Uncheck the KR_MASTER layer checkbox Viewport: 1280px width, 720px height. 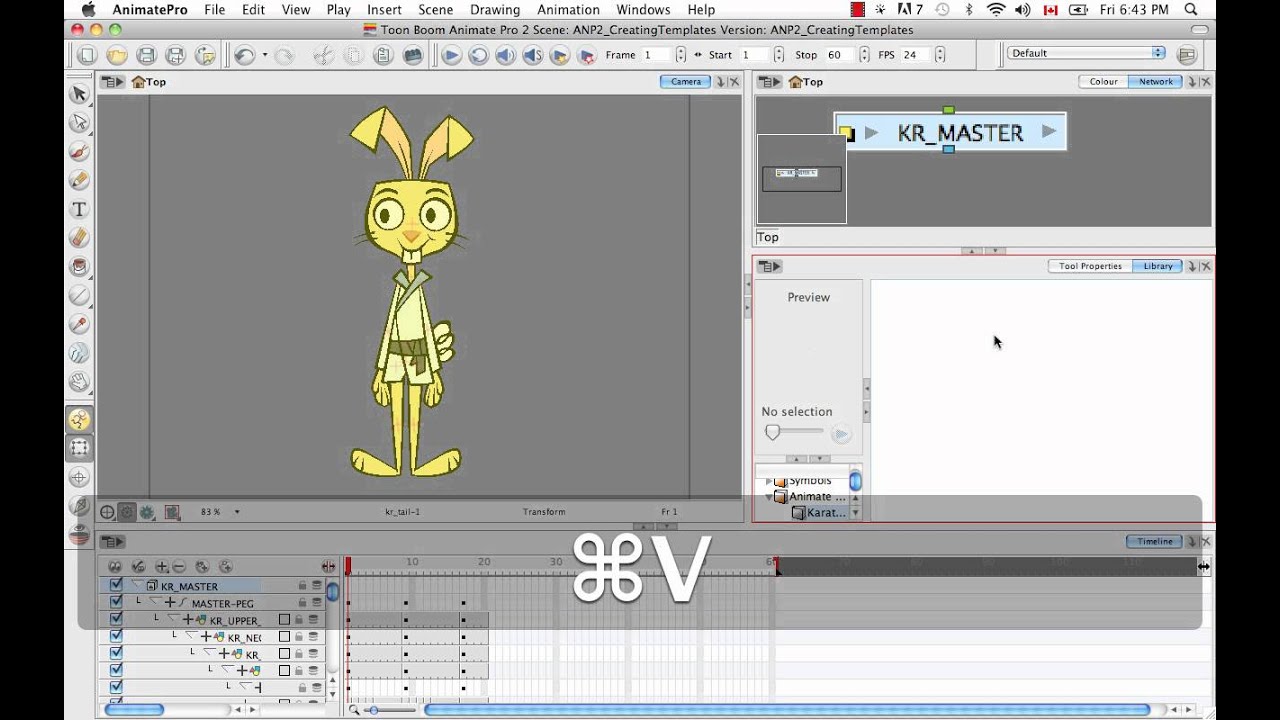pos(116,586)
